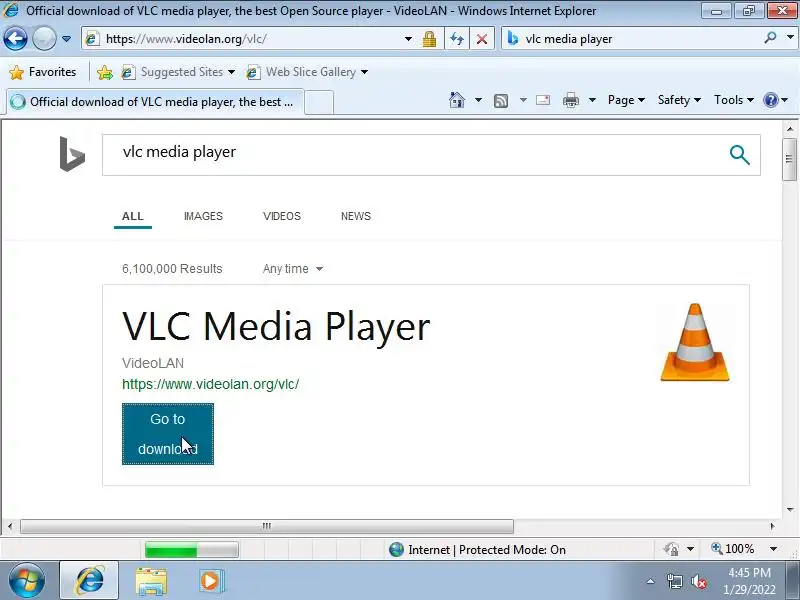Click the vertical scrollbar up arrow
Viewport: 800px width, 600px height.
790,129
